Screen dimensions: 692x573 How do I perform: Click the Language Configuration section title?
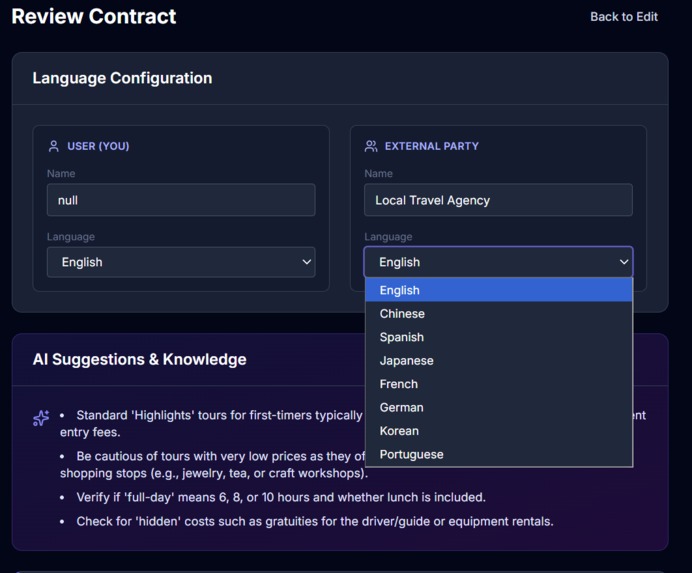(122, 78)
